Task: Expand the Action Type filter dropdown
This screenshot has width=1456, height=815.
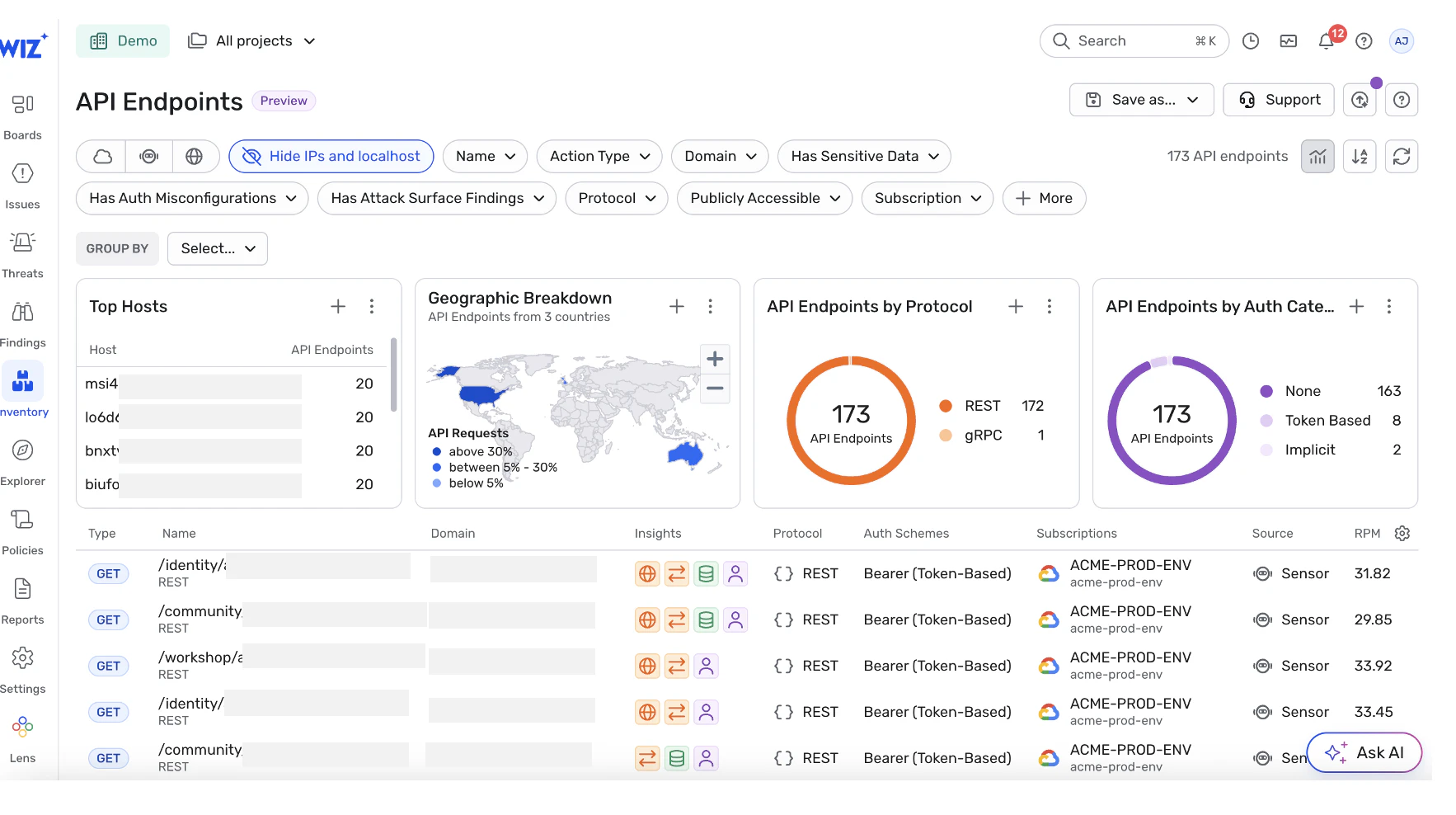Action: pos(599,157)
